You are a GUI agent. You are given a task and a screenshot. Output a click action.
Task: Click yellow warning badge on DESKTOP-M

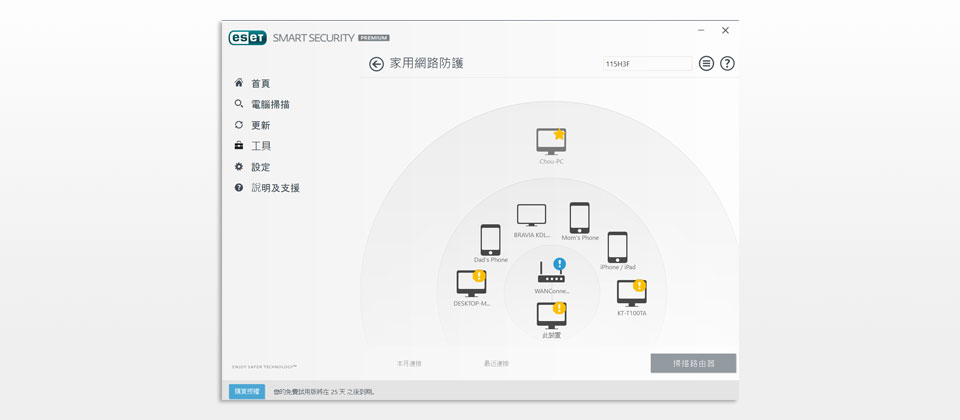coord(479,276)
